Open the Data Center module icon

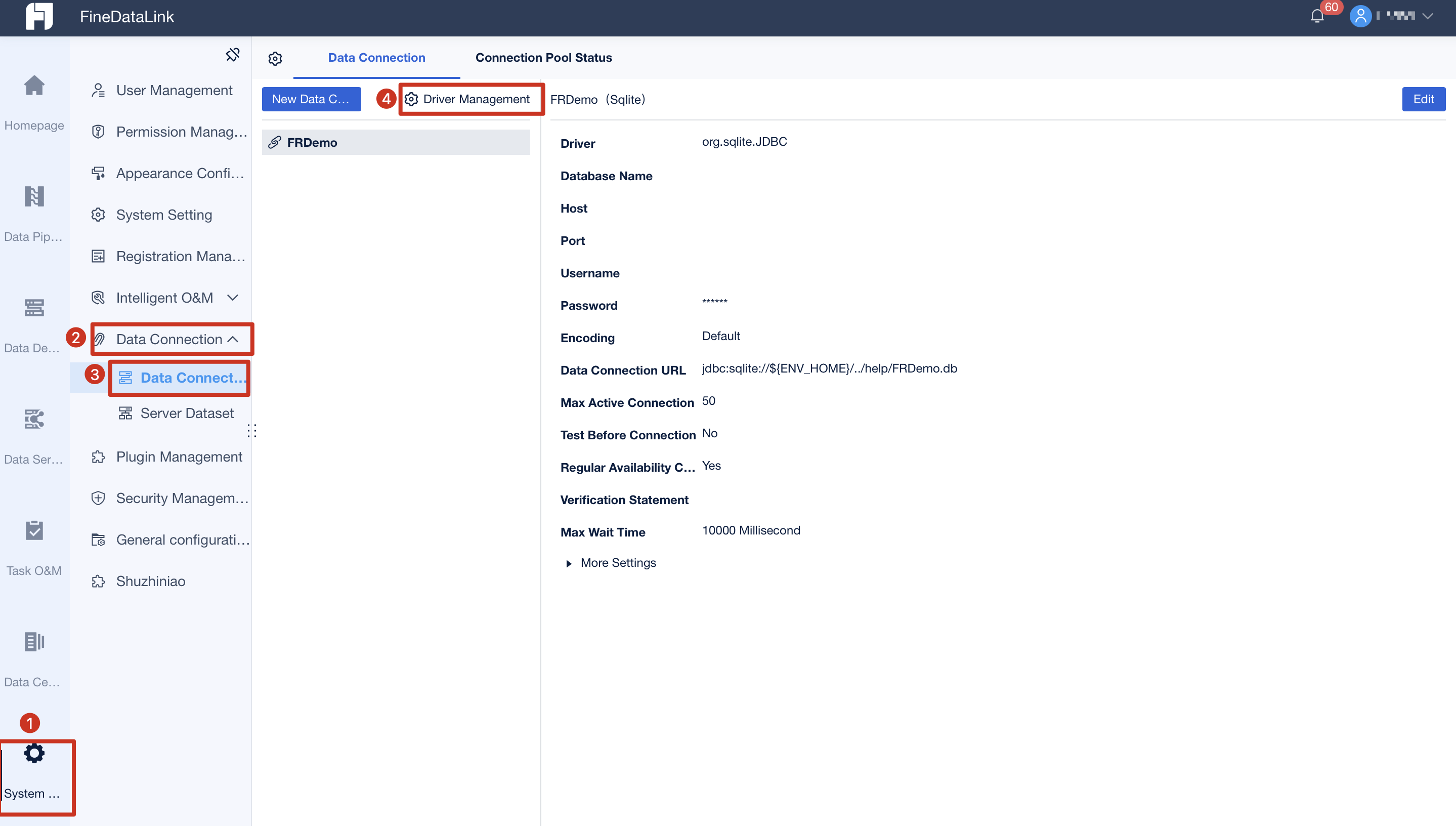point(34,642)
